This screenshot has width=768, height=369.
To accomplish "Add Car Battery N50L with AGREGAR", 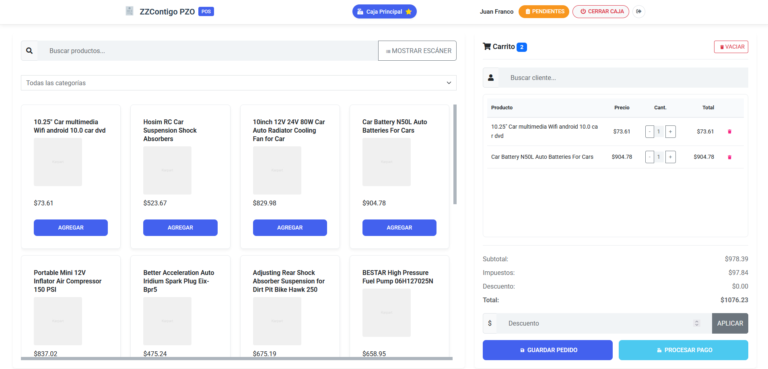I will pos(399,228).
